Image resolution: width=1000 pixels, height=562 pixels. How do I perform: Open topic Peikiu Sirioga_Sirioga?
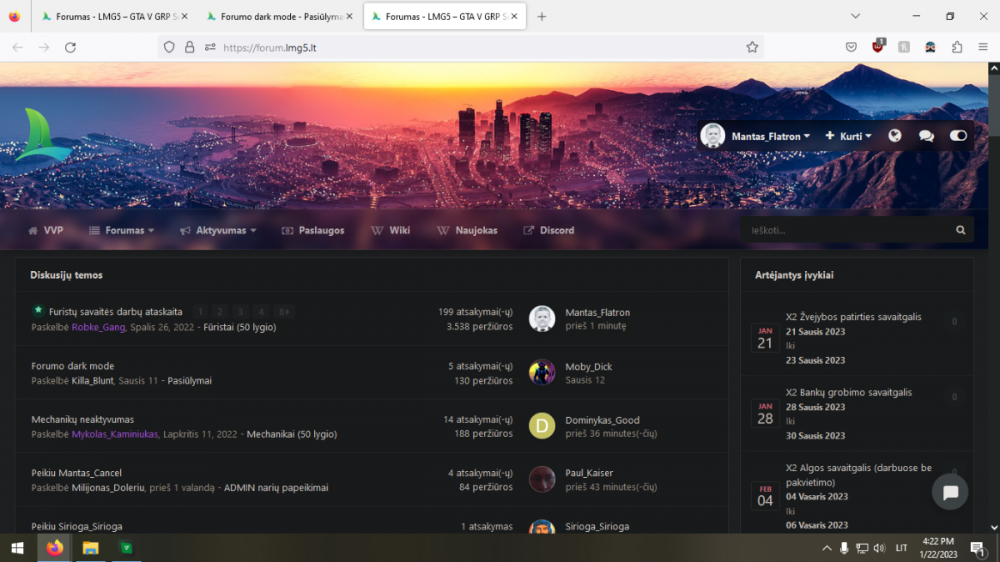[77, 527]
